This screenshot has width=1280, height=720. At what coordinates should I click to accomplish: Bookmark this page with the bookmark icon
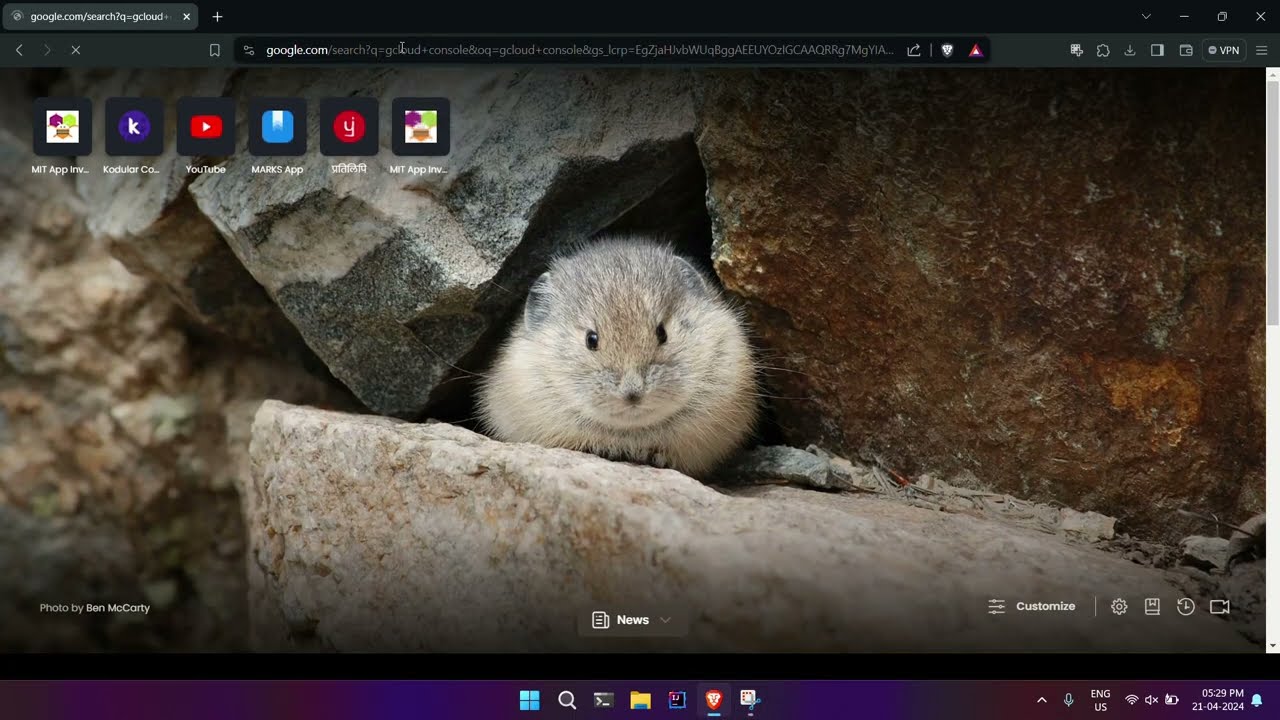(214, 50)
